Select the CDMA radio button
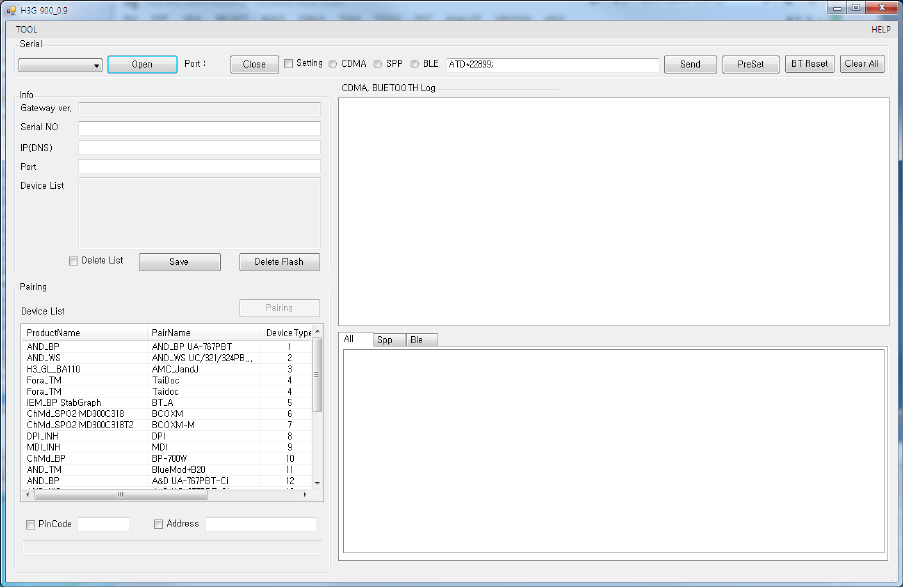The height and width of the screenshot is (587, 903). click(333, 64)
